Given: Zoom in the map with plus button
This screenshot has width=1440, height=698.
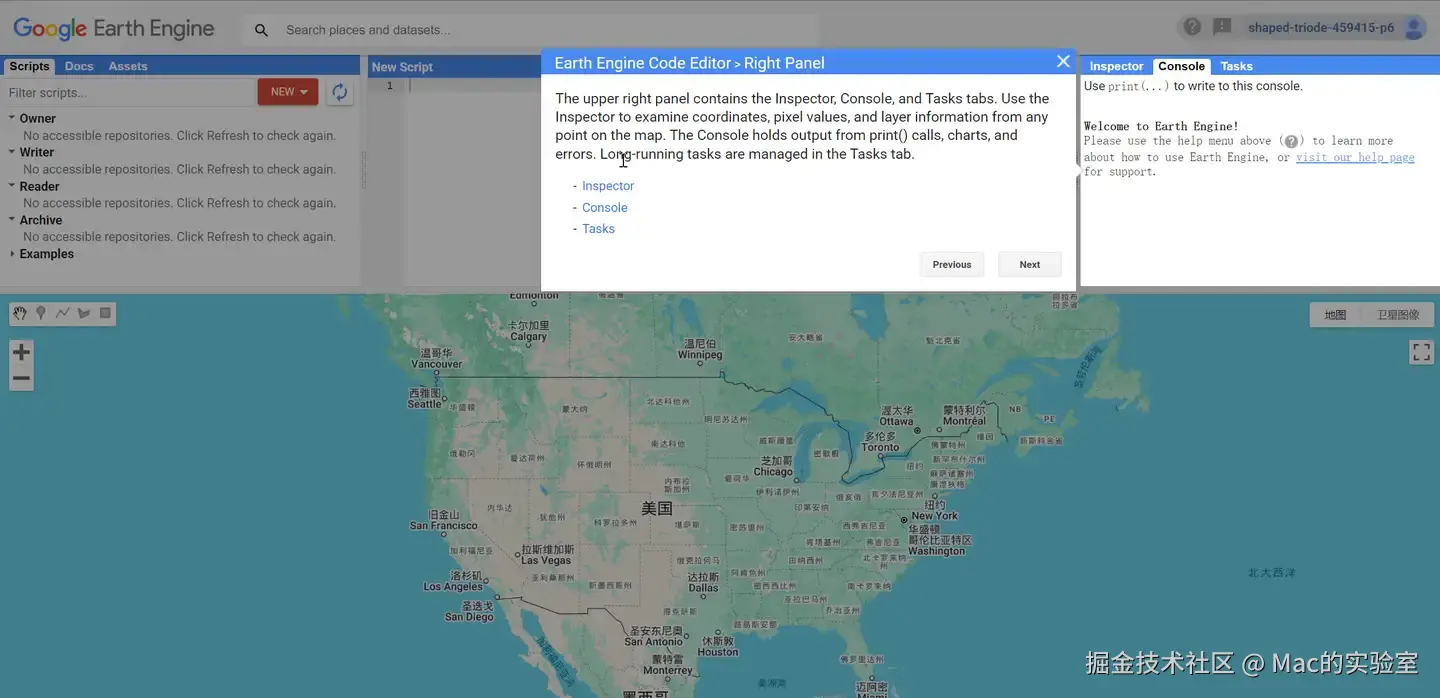Looking at the screenshot, I should (21, 352).
